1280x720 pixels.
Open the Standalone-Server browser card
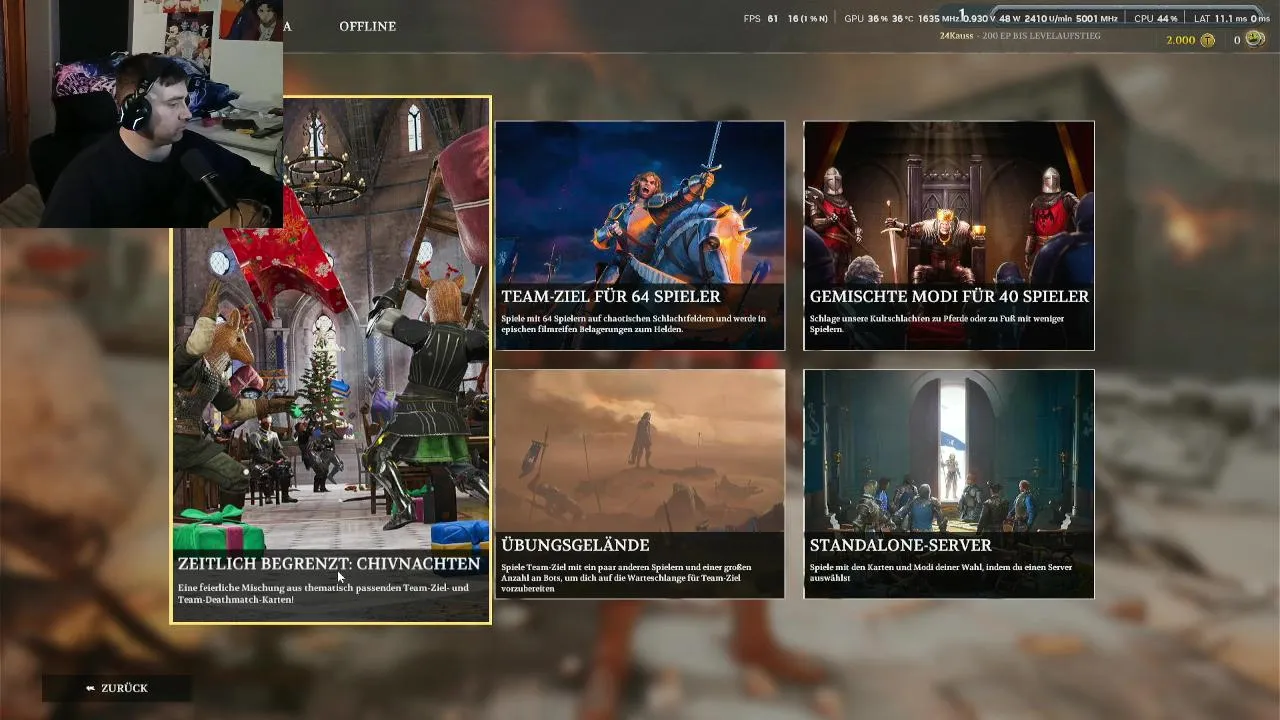(x=949, y=484)
